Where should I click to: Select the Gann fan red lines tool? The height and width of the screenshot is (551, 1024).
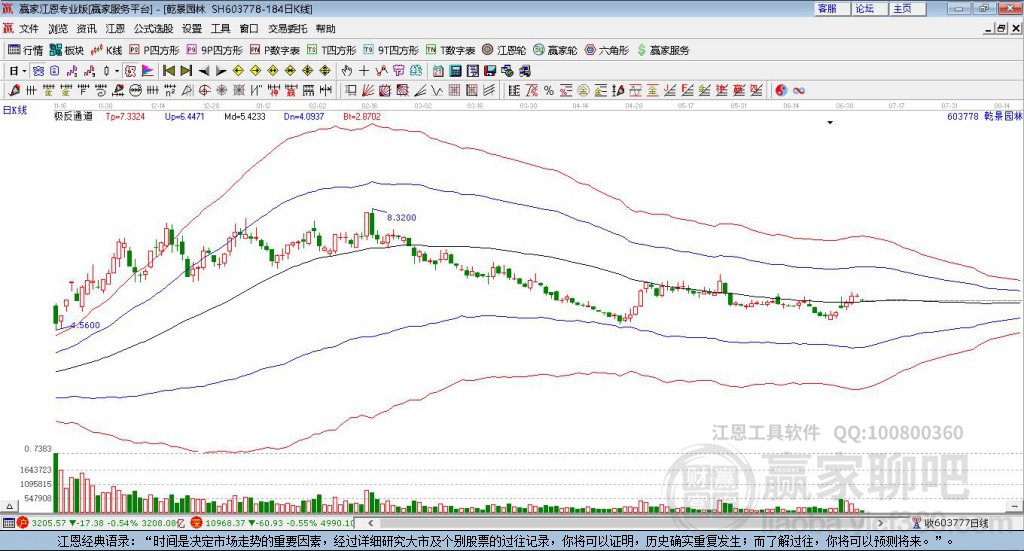(x=368, y=91)
